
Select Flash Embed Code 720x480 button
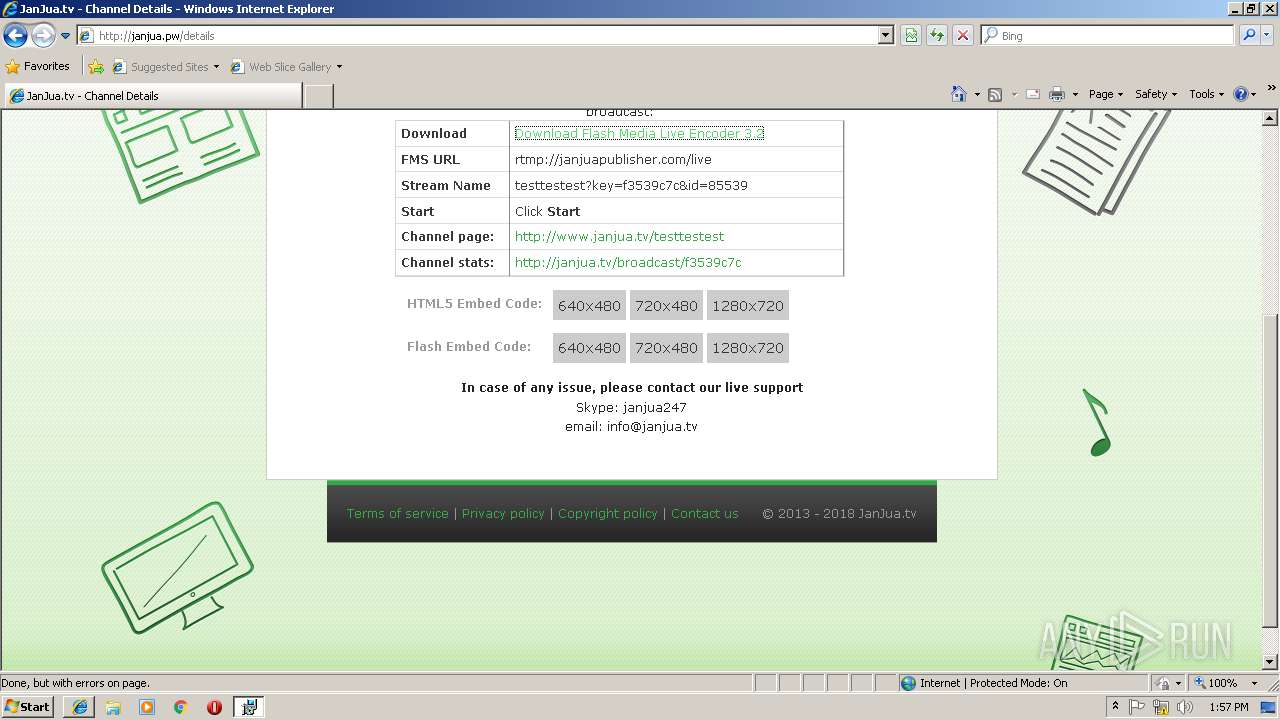pos(666,348)
